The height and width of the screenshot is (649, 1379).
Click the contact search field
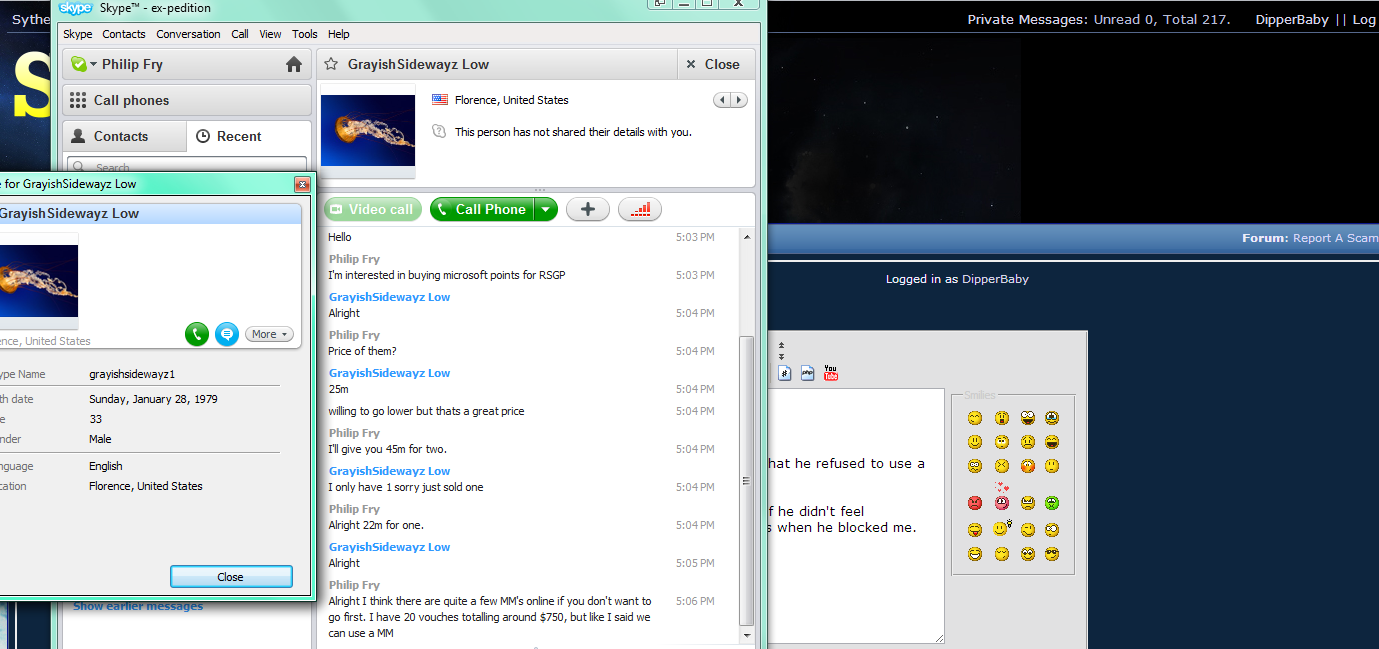(187, 166)
